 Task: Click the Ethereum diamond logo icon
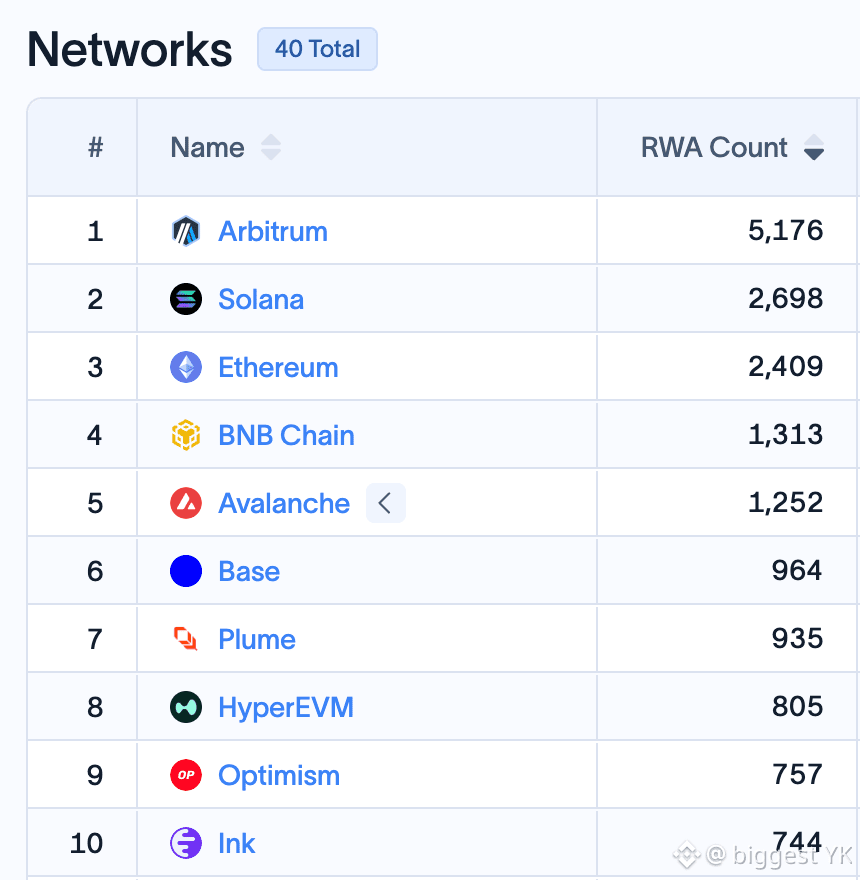[x=186, y=367]
